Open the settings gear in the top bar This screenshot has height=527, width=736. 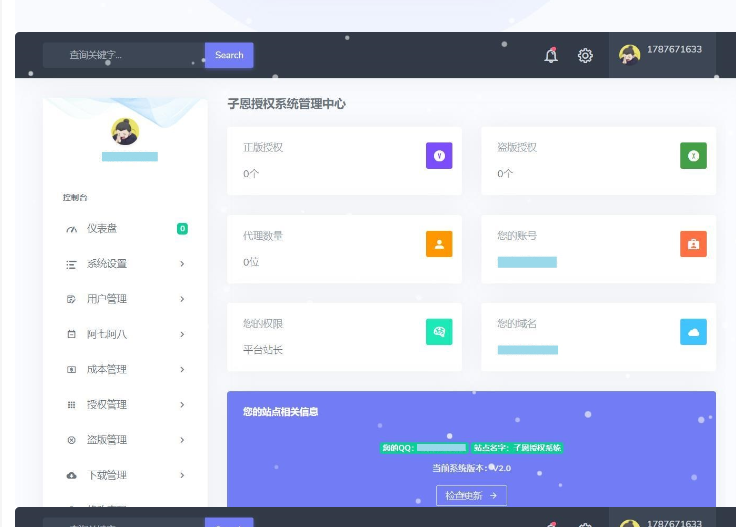[585, 55]
